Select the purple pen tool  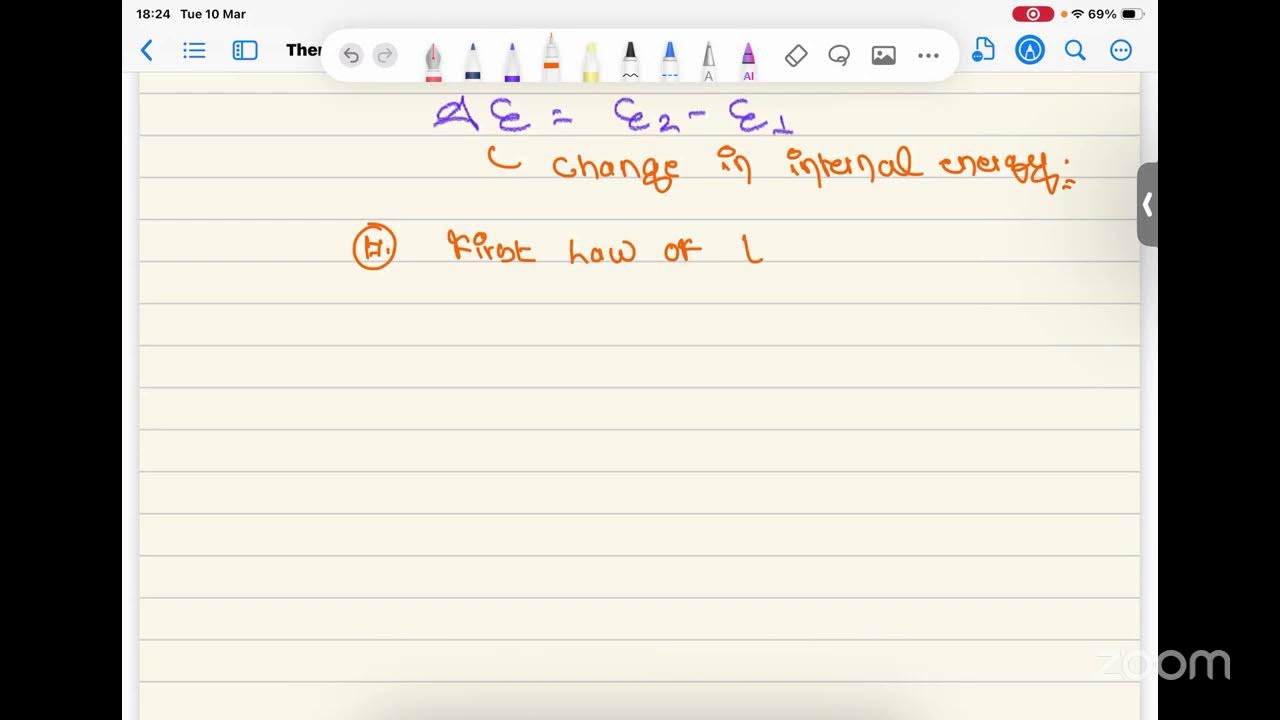click(x=512, y=60)
